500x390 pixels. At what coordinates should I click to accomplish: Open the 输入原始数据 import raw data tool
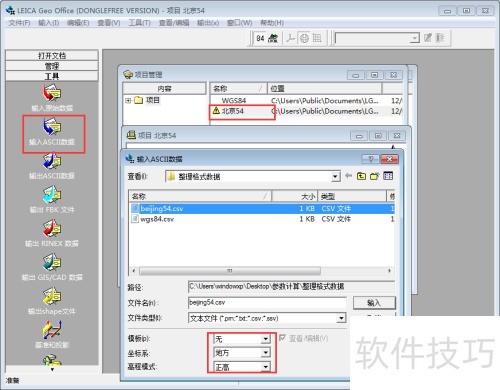tap(52, 97)
